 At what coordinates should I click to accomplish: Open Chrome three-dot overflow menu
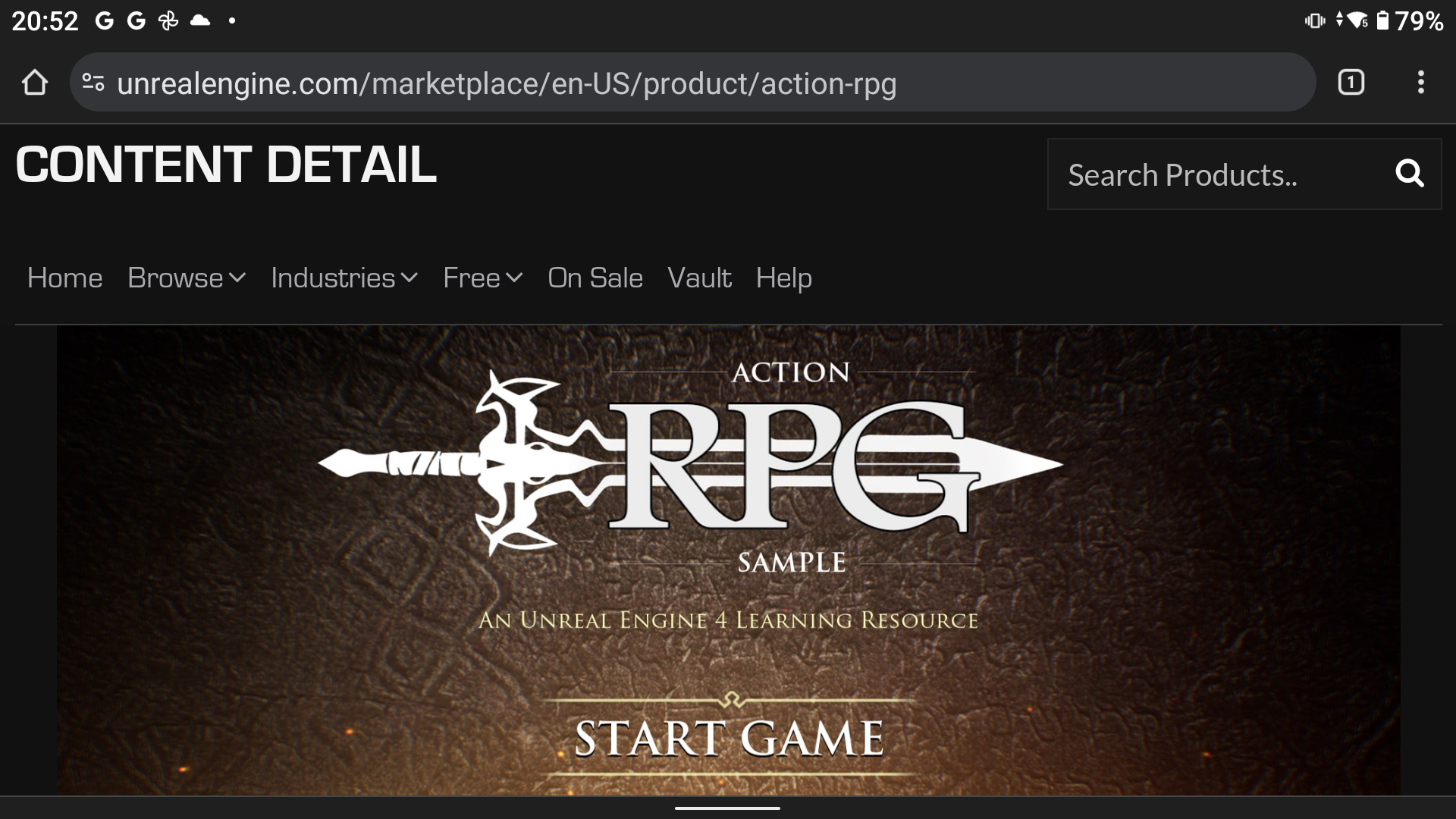pyautogui.click(x=1421, y=82)
